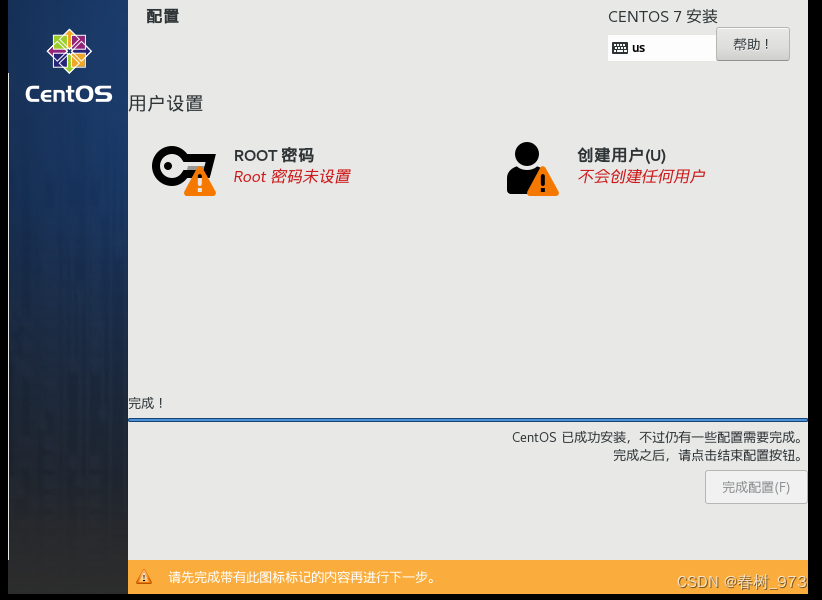Click the orange bar warning message text

(302, 577)
